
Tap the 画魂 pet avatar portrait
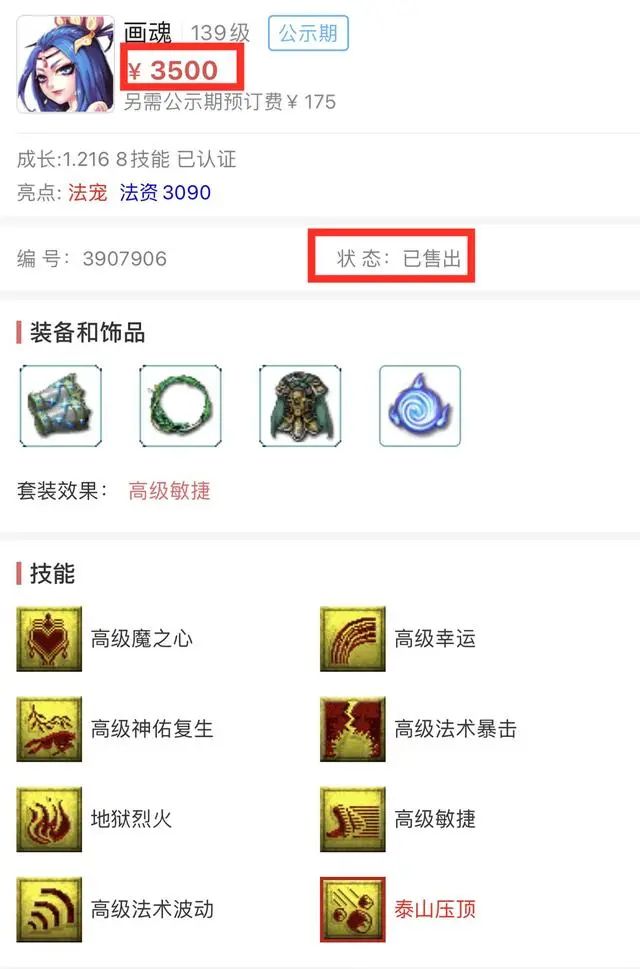[x=65, y=64]
